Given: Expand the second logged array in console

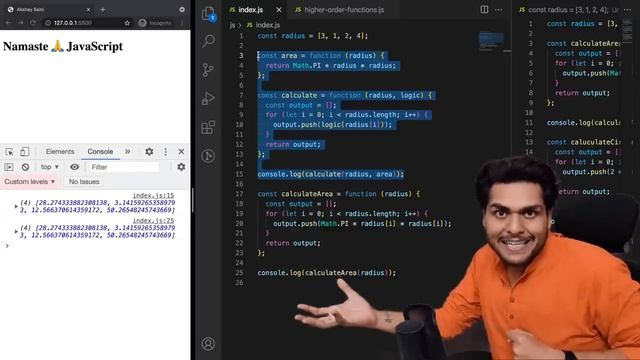Looking at the screenshot, I should pyautogui.click(x=16, y=231).
